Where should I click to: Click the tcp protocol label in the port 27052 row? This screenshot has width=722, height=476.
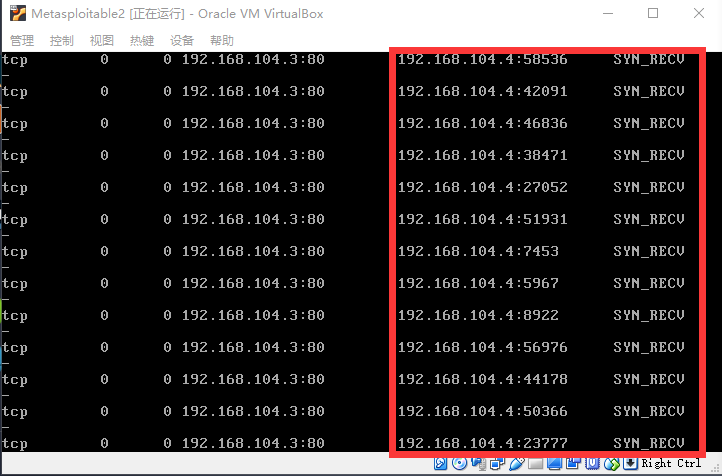pos(15,188)
